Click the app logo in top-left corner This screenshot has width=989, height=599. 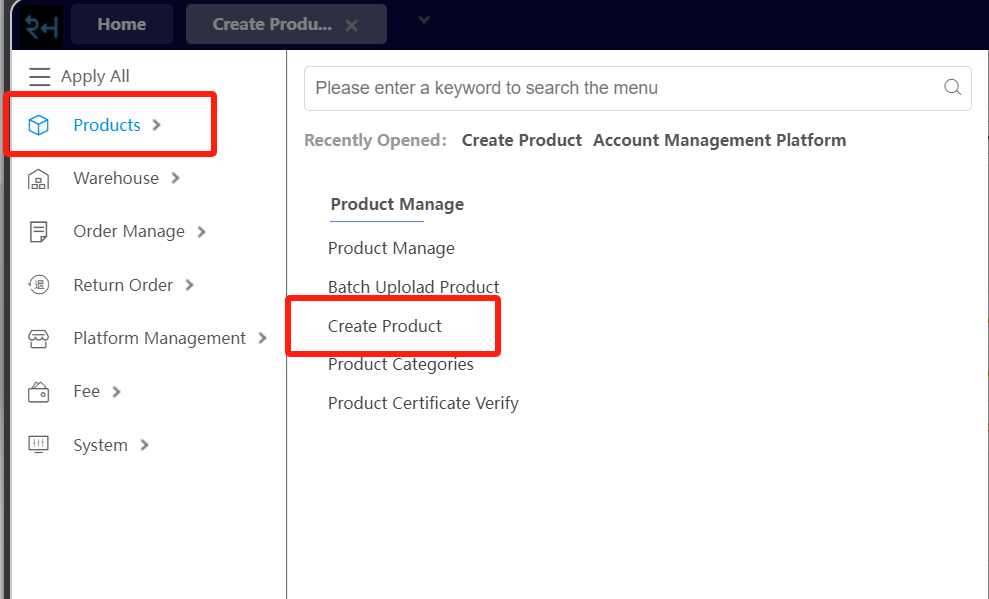[x=38, y=21]
